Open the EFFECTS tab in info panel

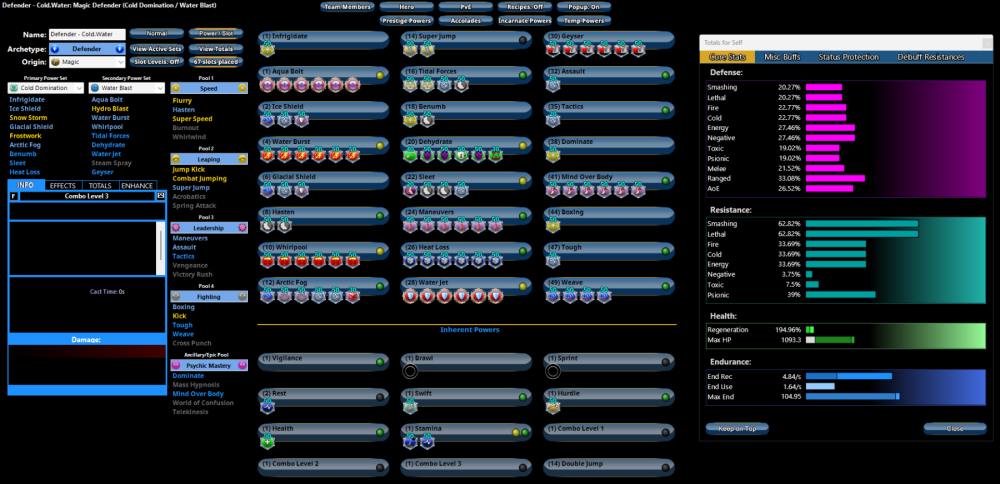pyautogui.click(x=62, y=185)
